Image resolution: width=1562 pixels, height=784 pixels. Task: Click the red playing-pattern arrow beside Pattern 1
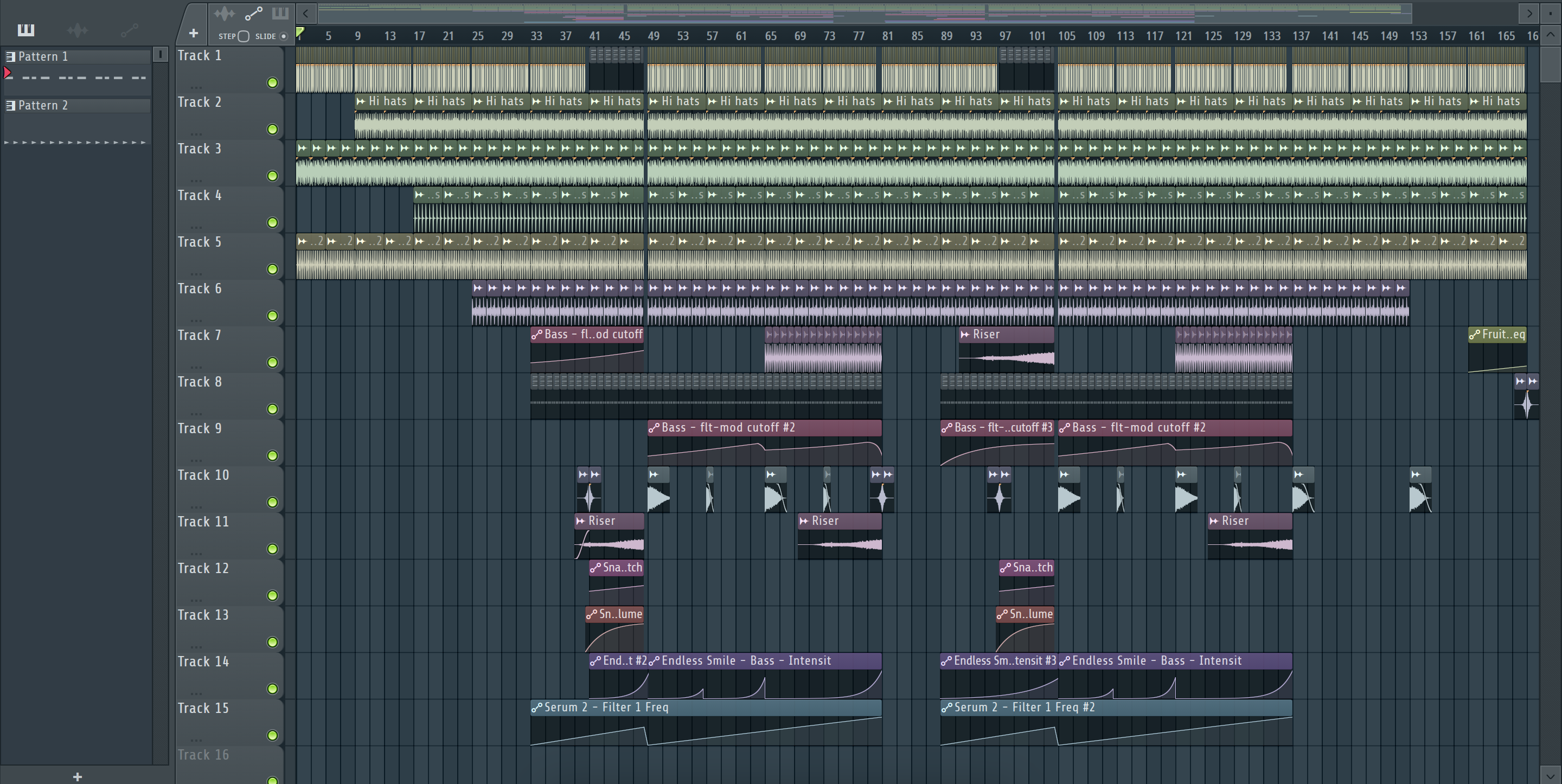click(7, 73)
